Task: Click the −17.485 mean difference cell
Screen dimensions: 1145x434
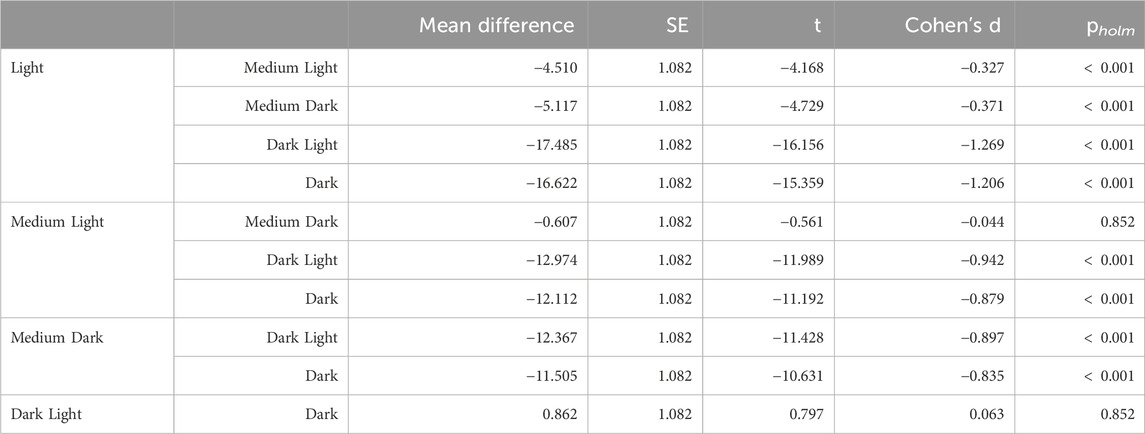Action: pos(552,145)
